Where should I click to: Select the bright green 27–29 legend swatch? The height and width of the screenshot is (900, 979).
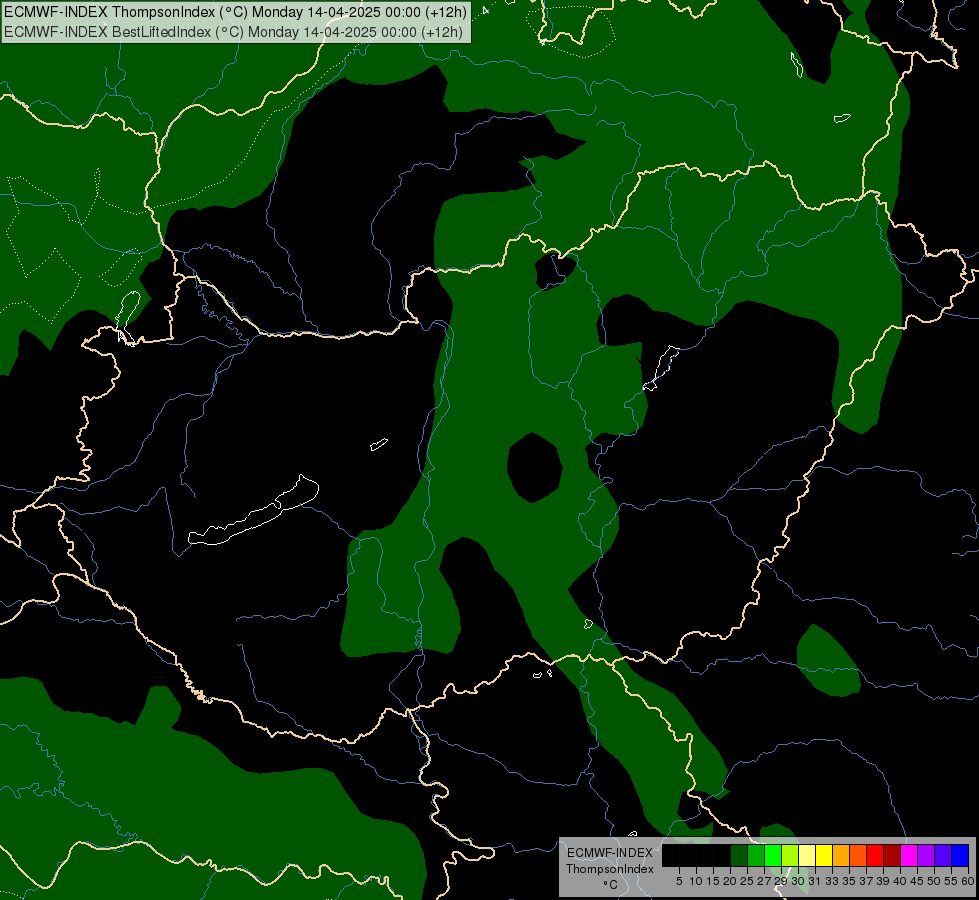[x=773, y=855]
